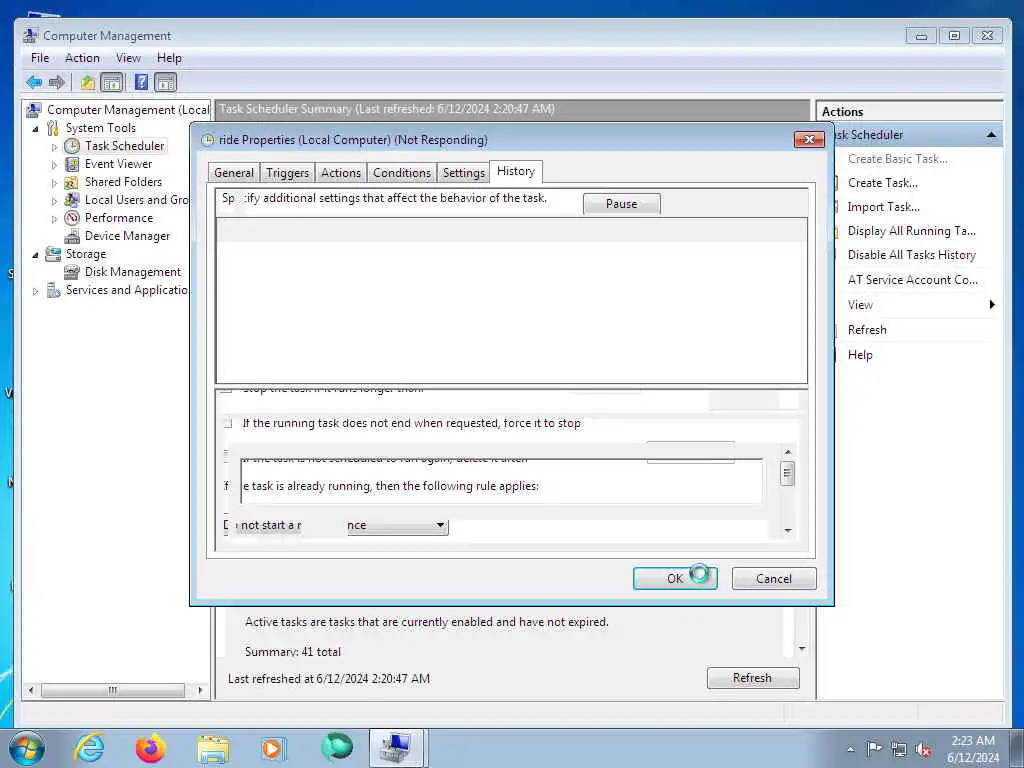Open the View submenu arrow in Actions

pyautogui.click(x=992, y=304)
